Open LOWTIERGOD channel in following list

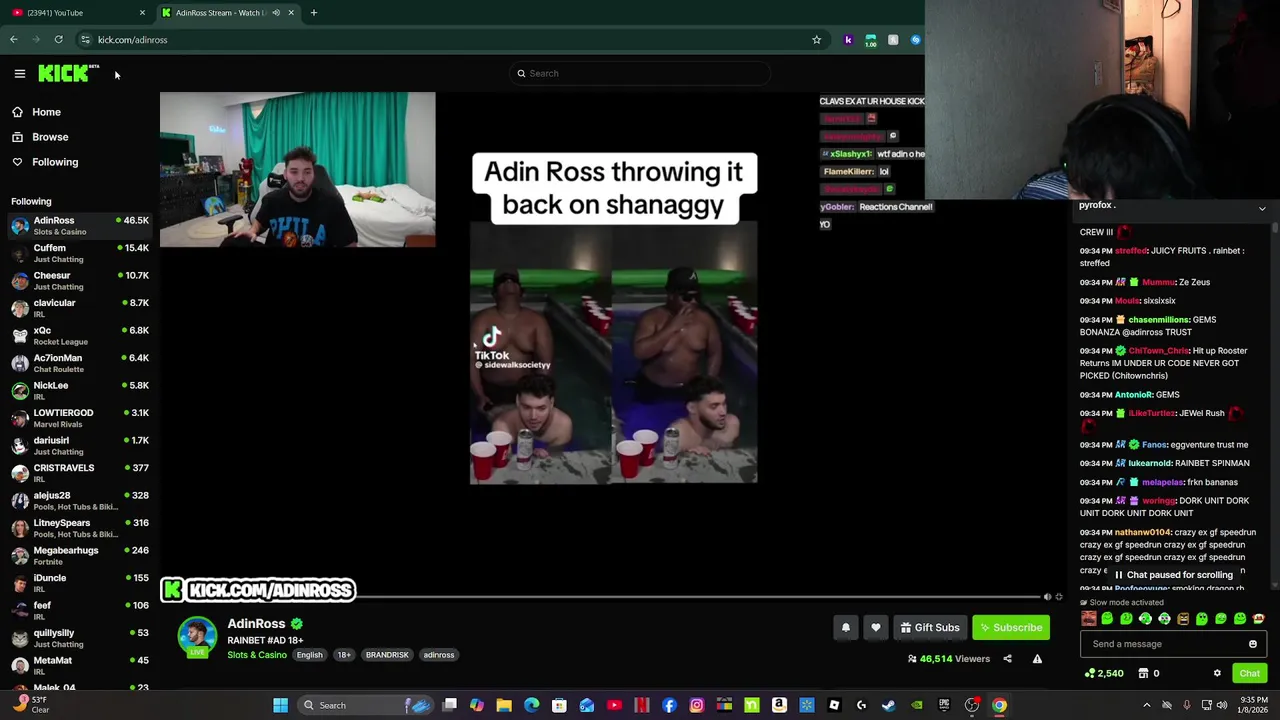(x=80, y=418)
